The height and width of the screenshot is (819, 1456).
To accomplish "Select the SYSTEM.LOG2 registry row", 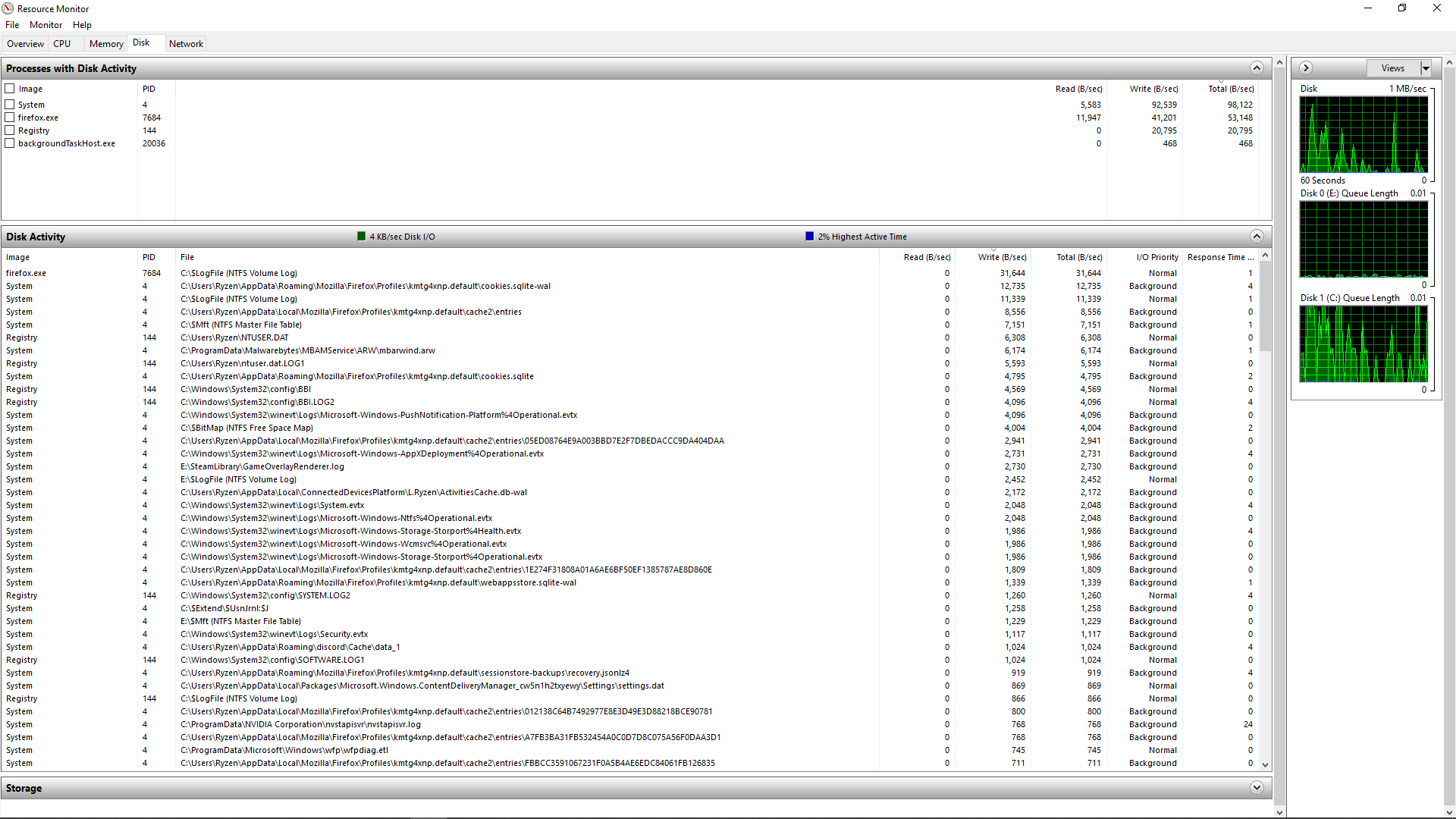I will click(629, 595).
